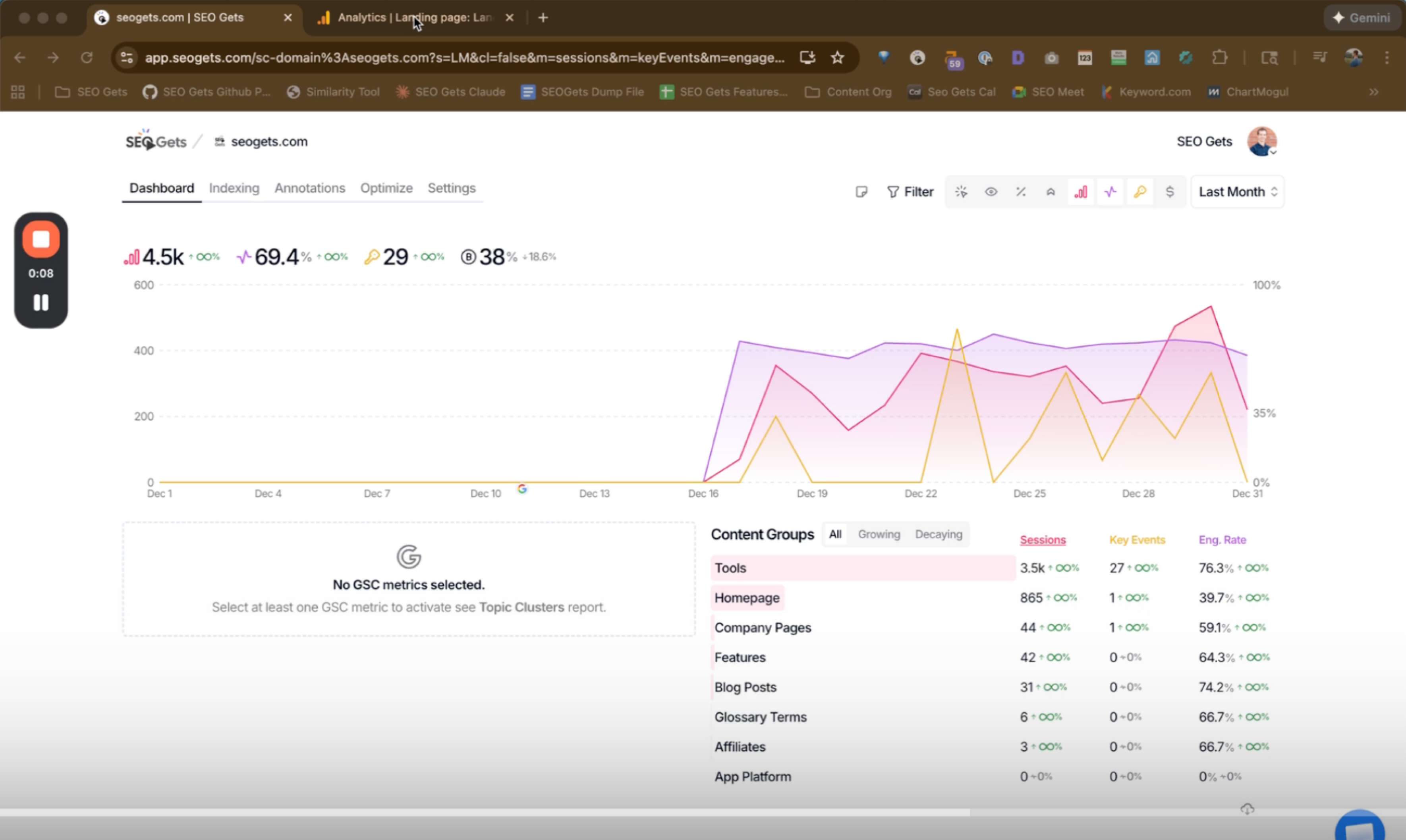Open the annotations note icon near Filter

click(861, 191)
